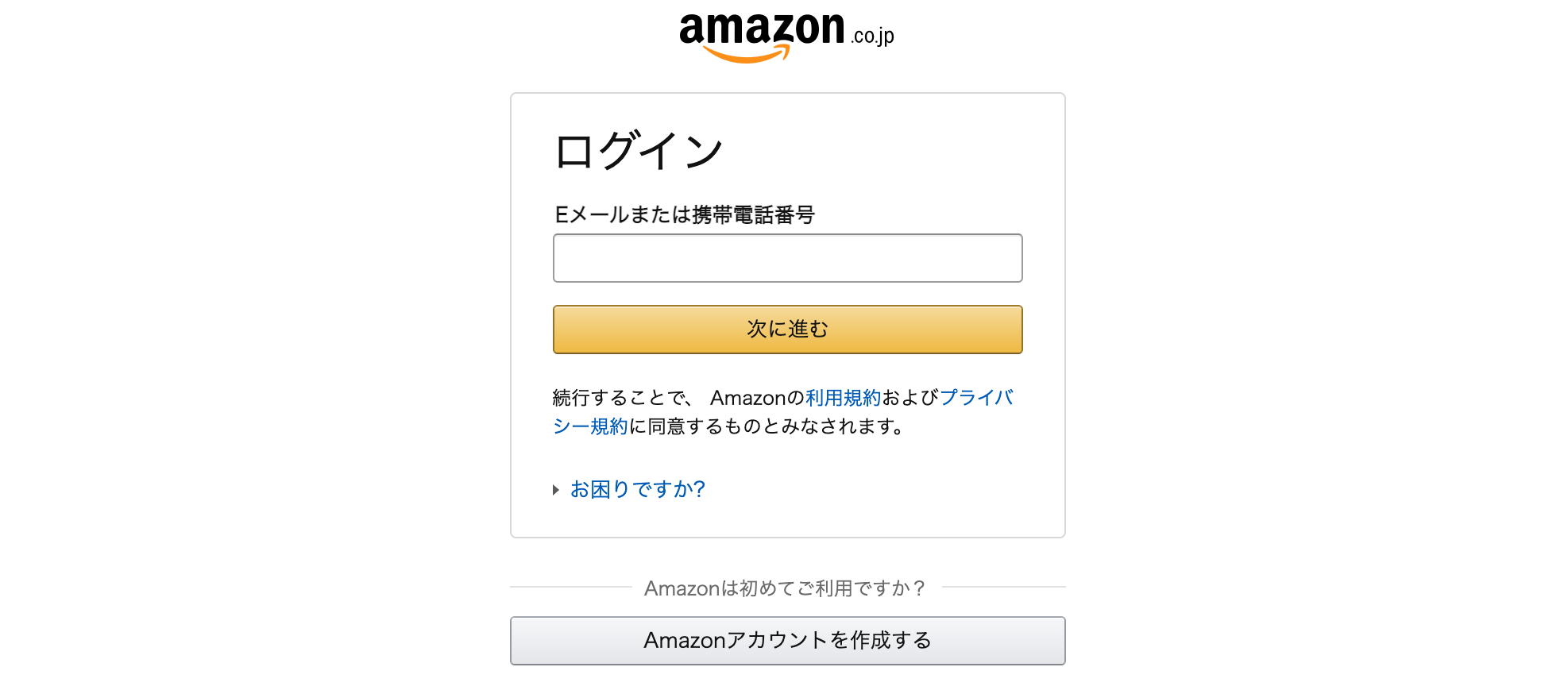Click the に同意するものとみなされます。 text
Screen dimensions: 1568x694
767,427
